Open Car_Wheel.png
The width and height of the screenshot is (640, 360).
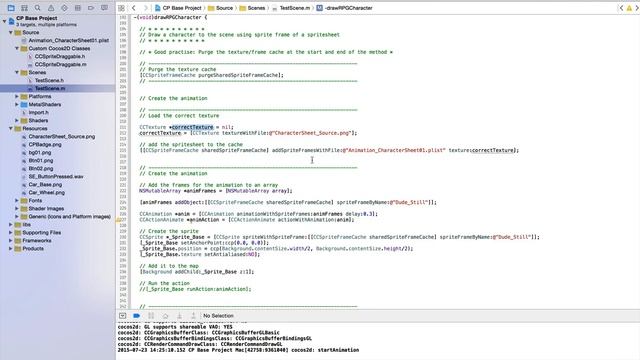point(43,193)
